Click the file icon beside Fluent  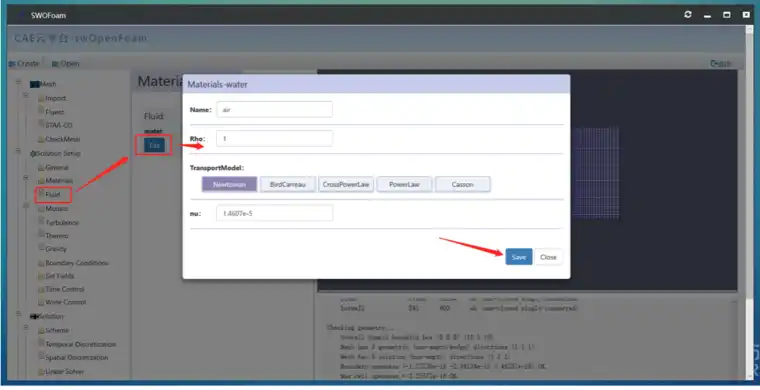point(42,111)
